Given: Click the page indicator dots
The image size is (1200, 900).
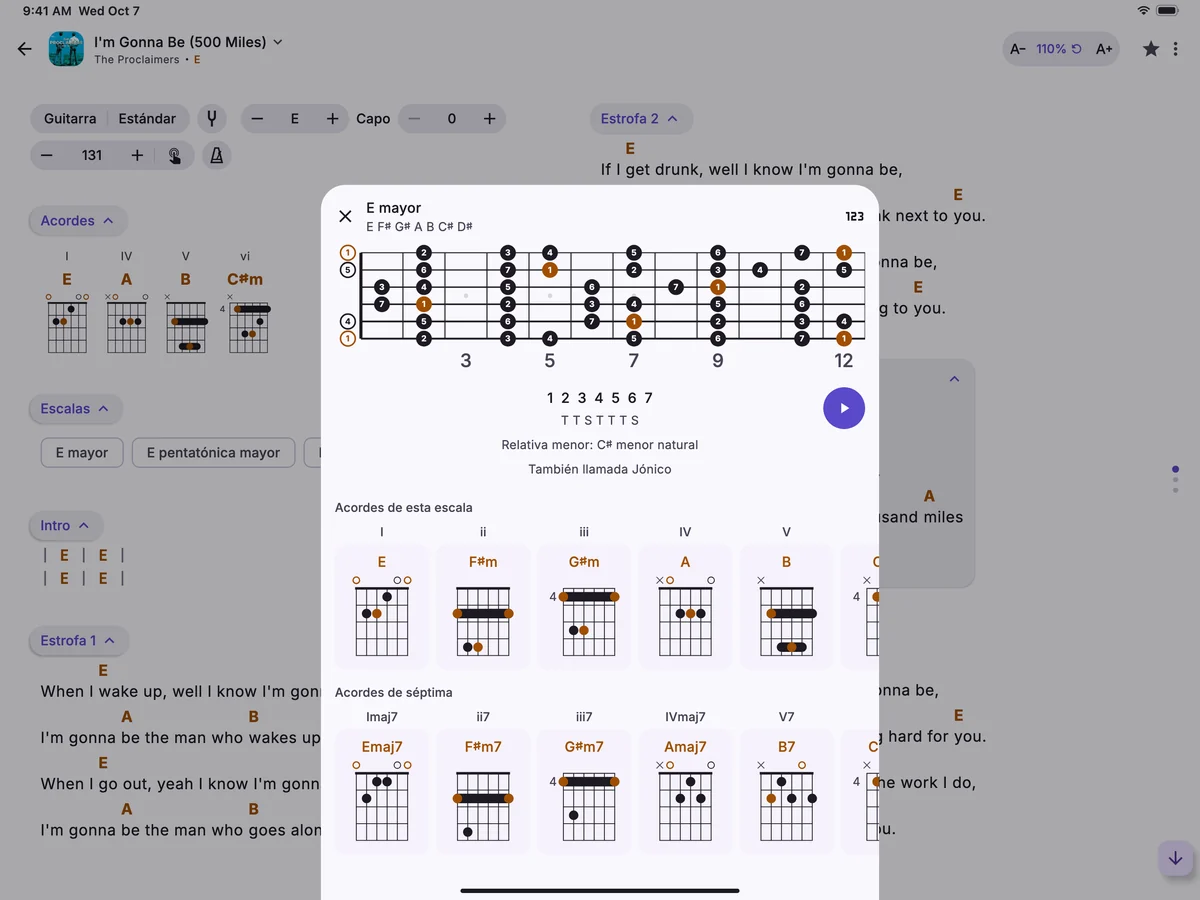Looking at the screenshot, I should [1175, 479].
